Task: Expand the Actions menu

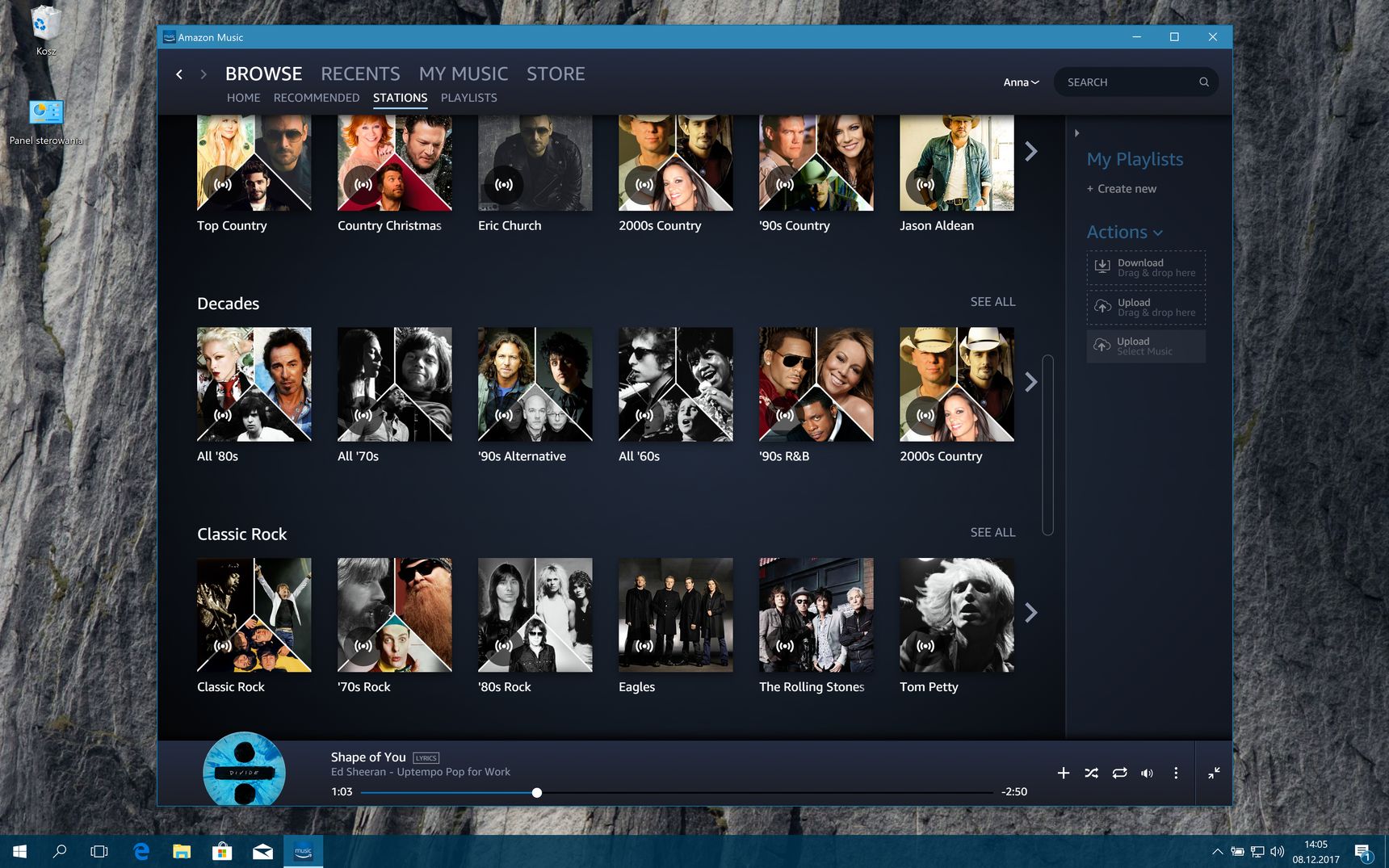Action: 1124,233
